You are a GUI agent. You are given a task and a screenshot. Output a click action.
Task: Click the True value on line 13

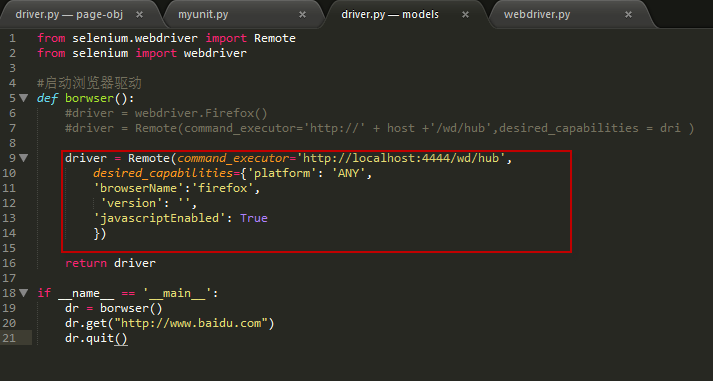[x=254, y=218]
